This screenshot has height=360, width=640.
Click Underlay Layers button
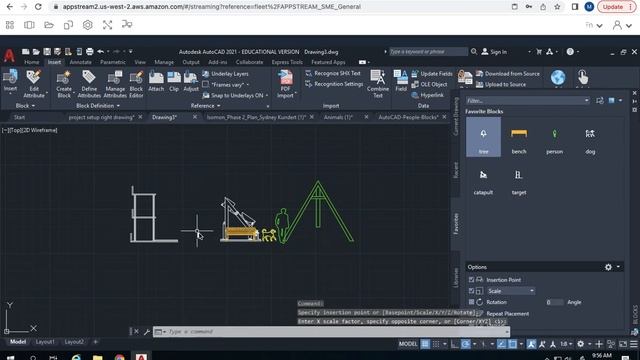(x=225, y=74)
